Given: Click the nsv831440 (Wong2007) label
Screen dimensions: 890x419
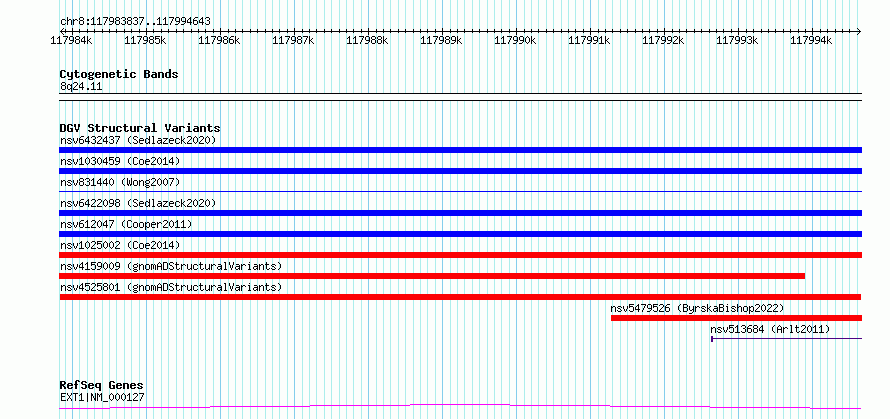Looking at the screenshot, I should tap(120, 182).
